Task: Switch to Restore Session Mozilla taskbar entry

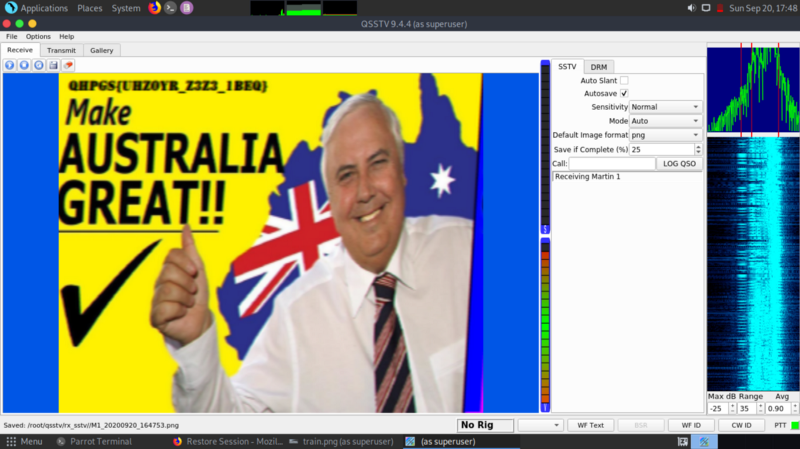Action: pyautogui.click(x=228, y=441)
